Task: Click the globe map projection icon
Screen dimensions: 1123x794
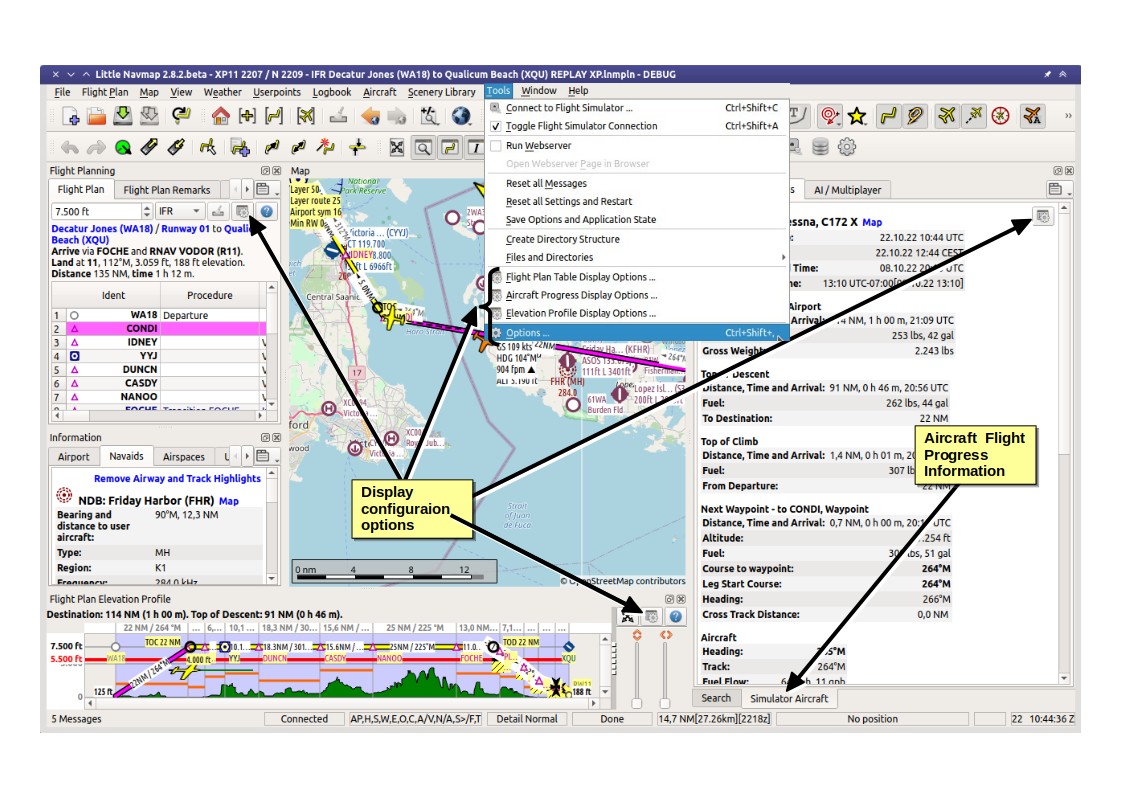Action: pos(461,115)
